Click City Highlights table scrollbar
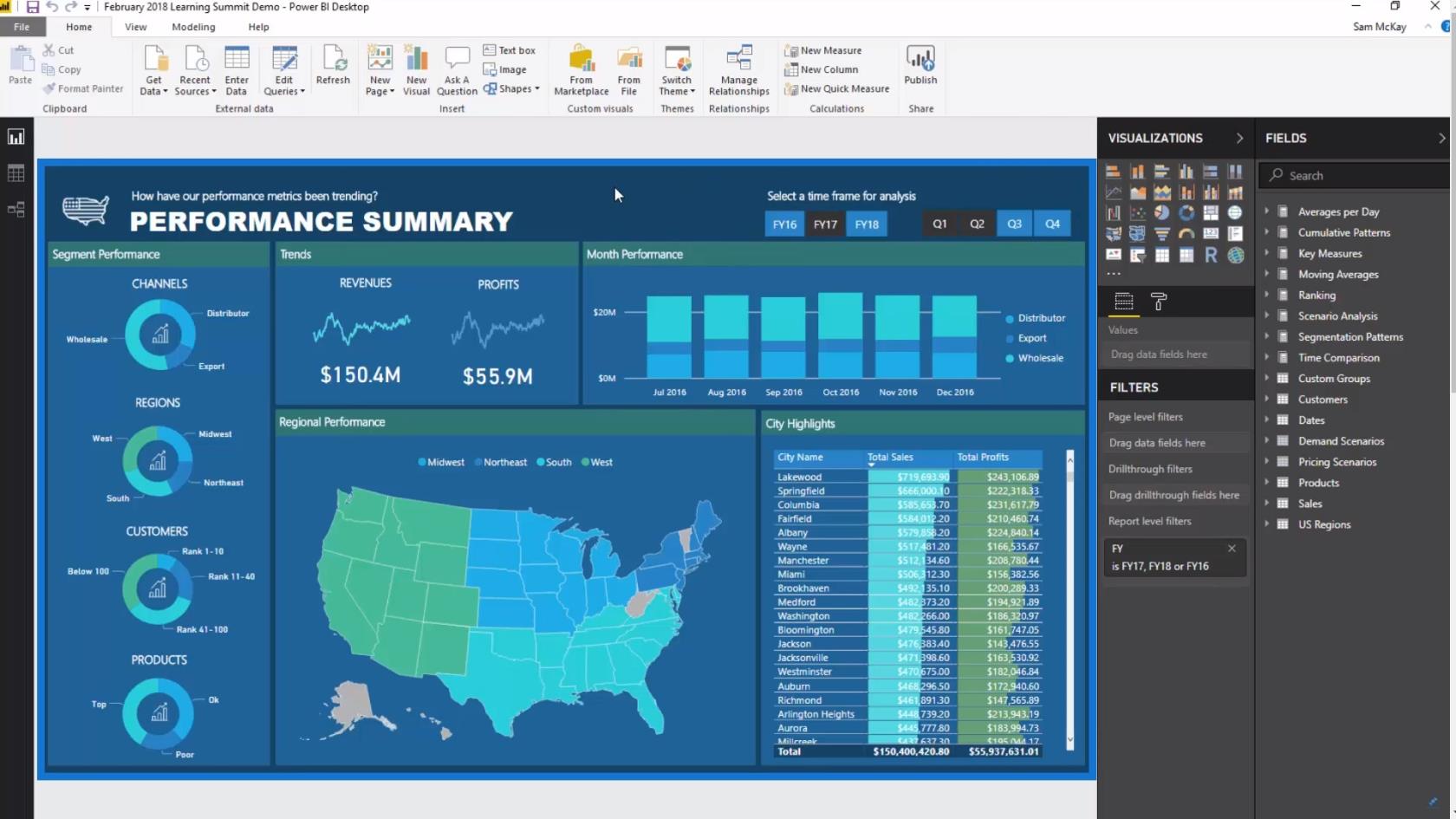The height and width of the screenshot is (819, 1456). click(1069, 598)
